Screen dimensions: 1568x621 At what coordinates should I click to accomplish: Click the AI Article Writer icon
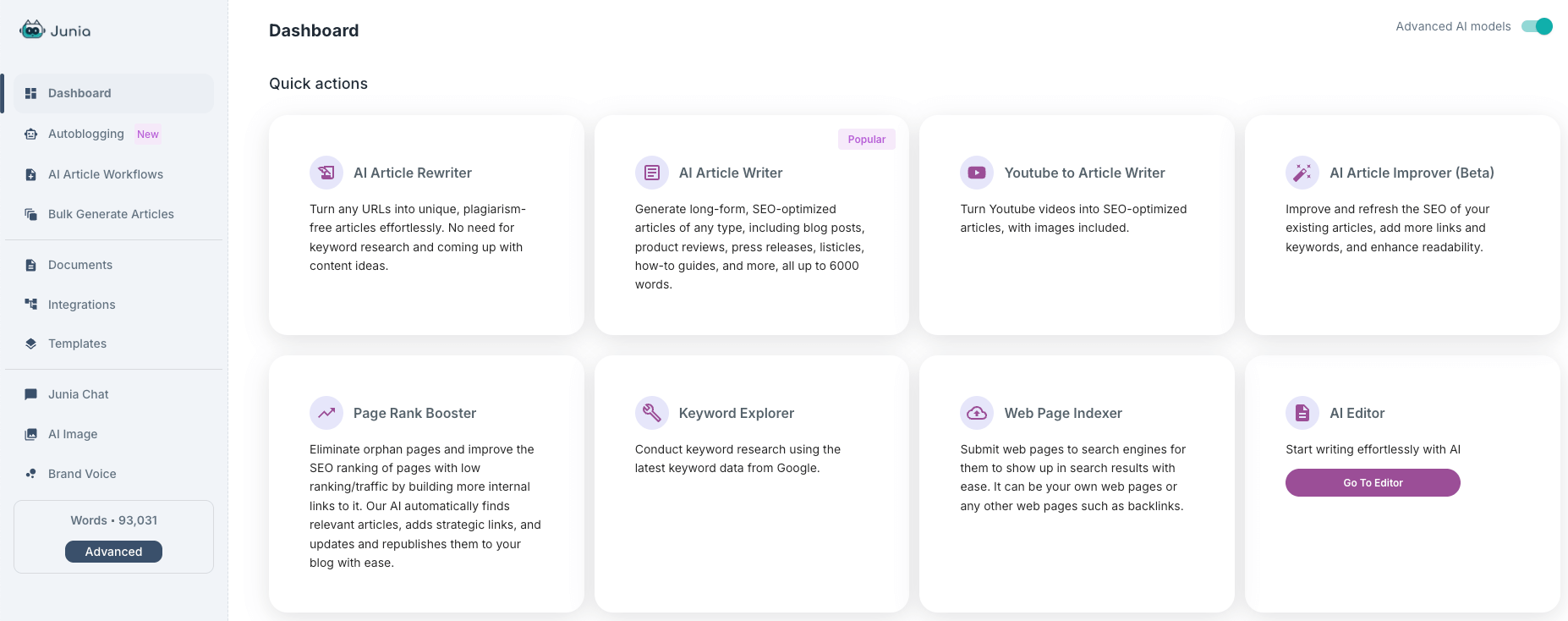click(x=652, y=173)
